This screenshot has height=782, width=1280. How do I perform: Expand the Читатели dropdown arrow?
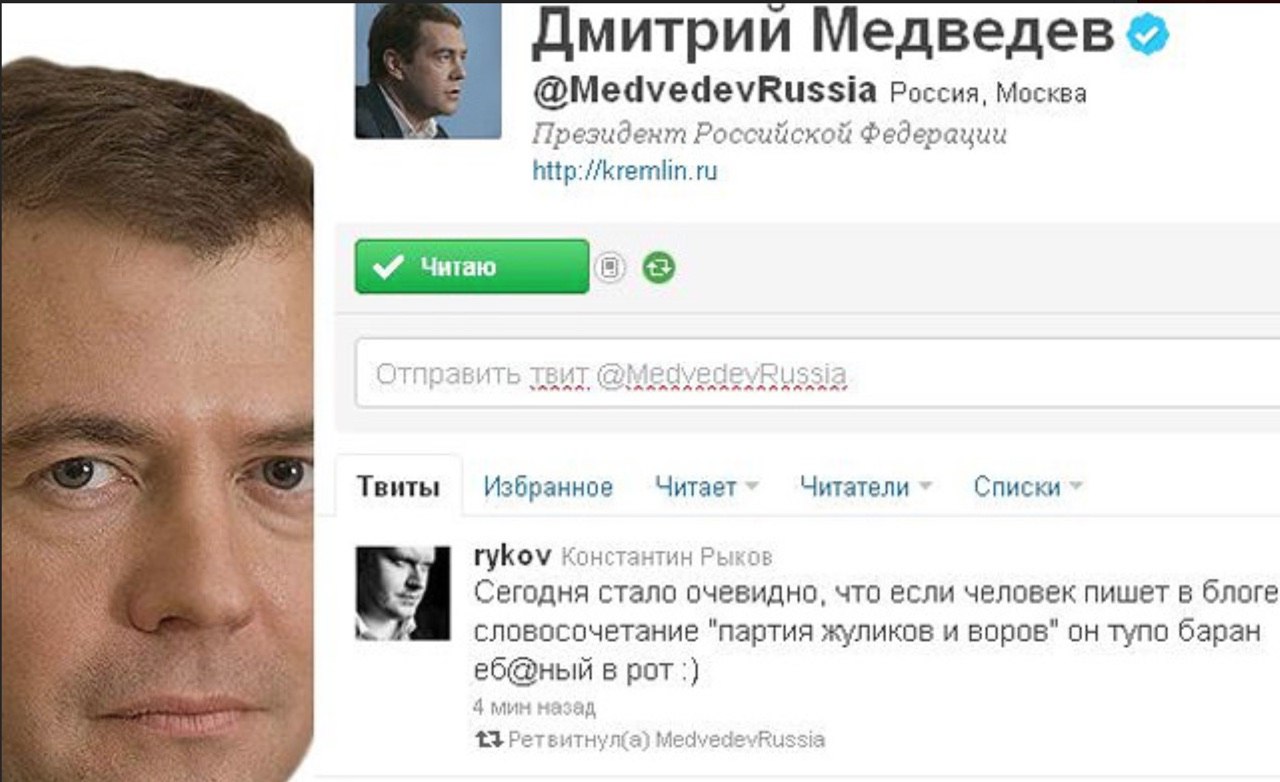[x=925, y=488]
